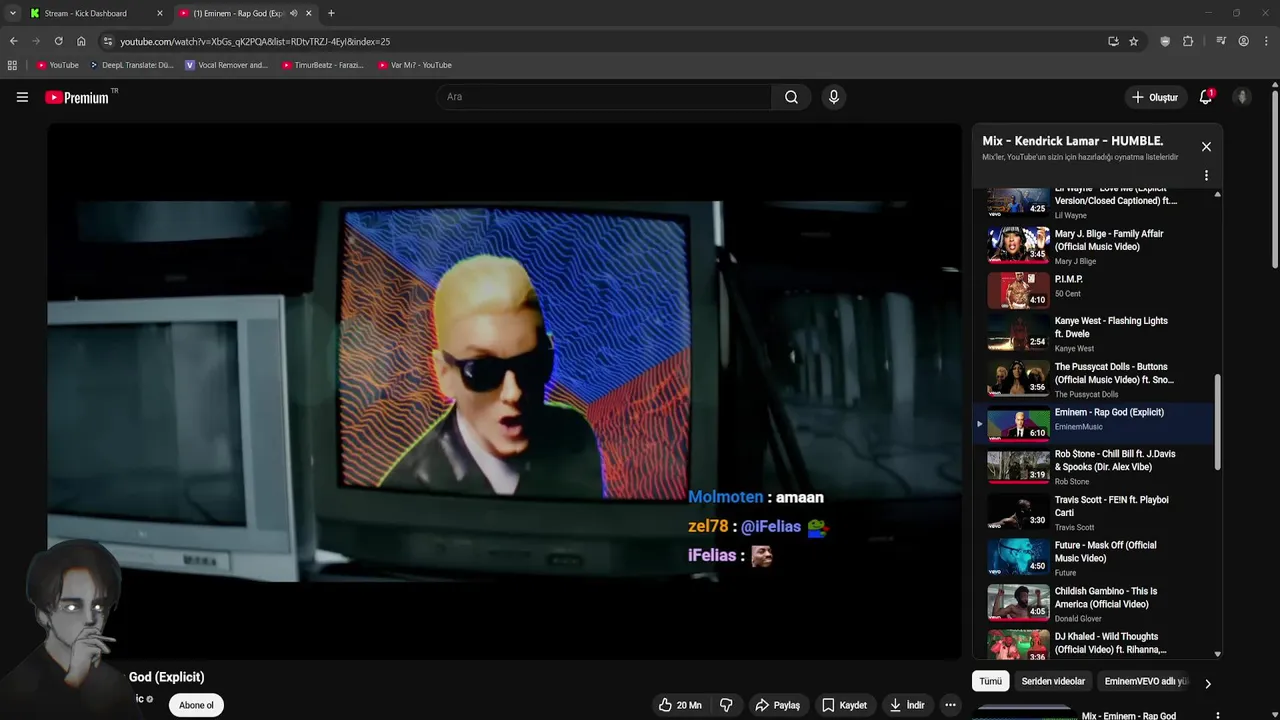Open the notifications bell

pos(1206,97)
